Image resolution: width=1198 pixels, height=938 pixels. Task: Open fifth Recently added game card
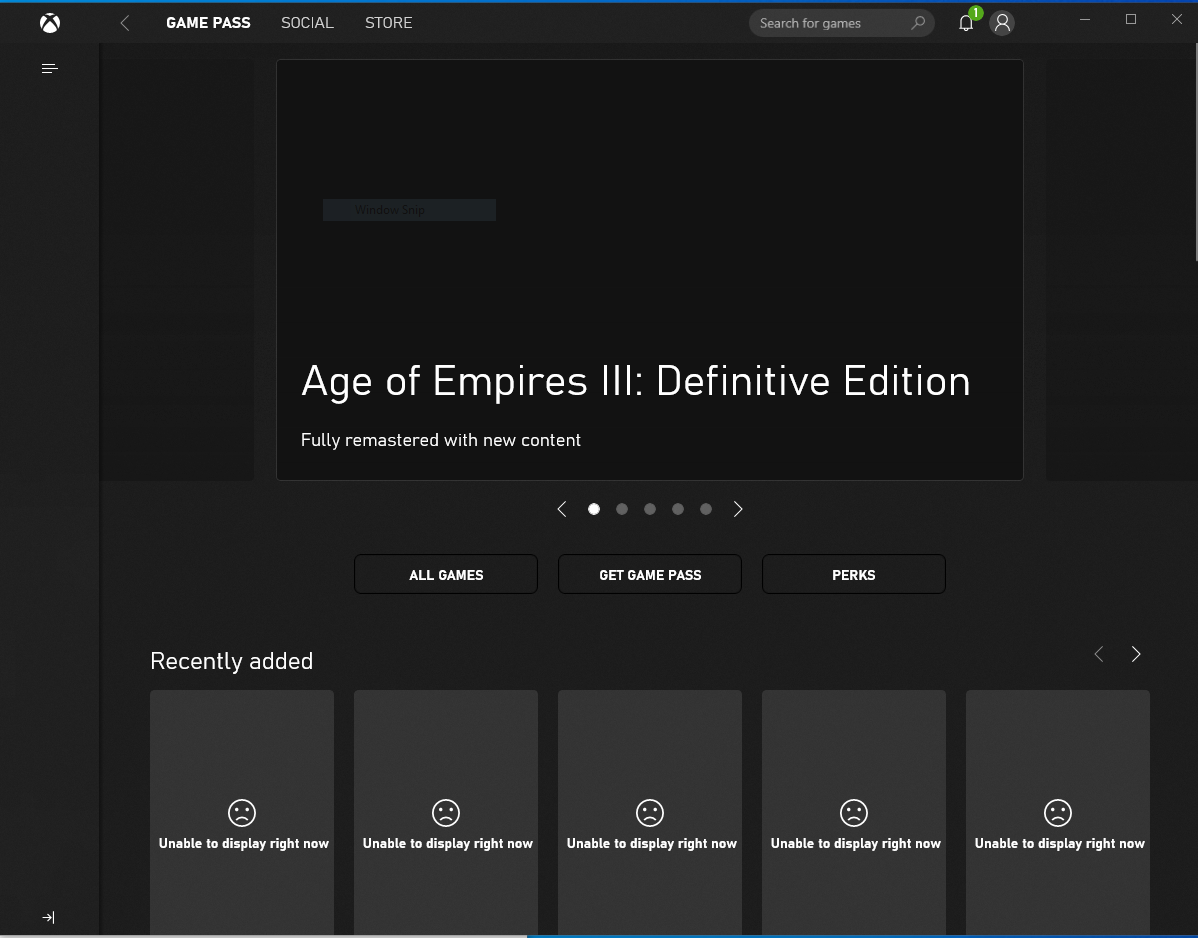click(x=1057, y=813)
